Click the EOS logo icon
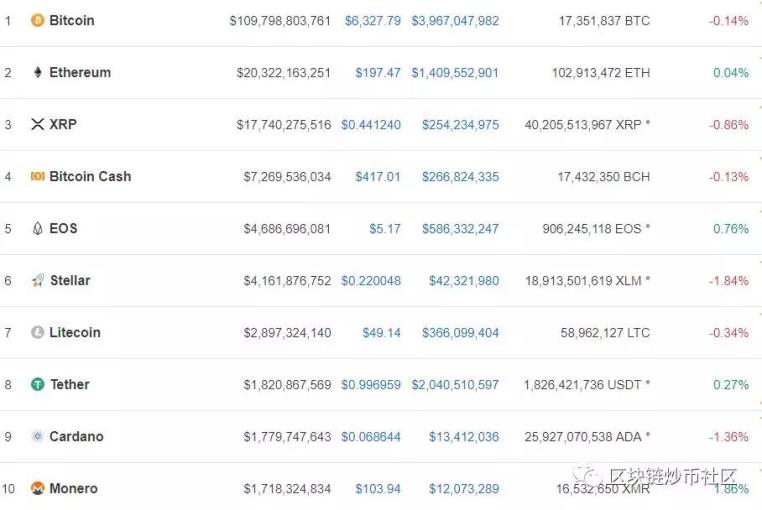 tap(38, 228)
